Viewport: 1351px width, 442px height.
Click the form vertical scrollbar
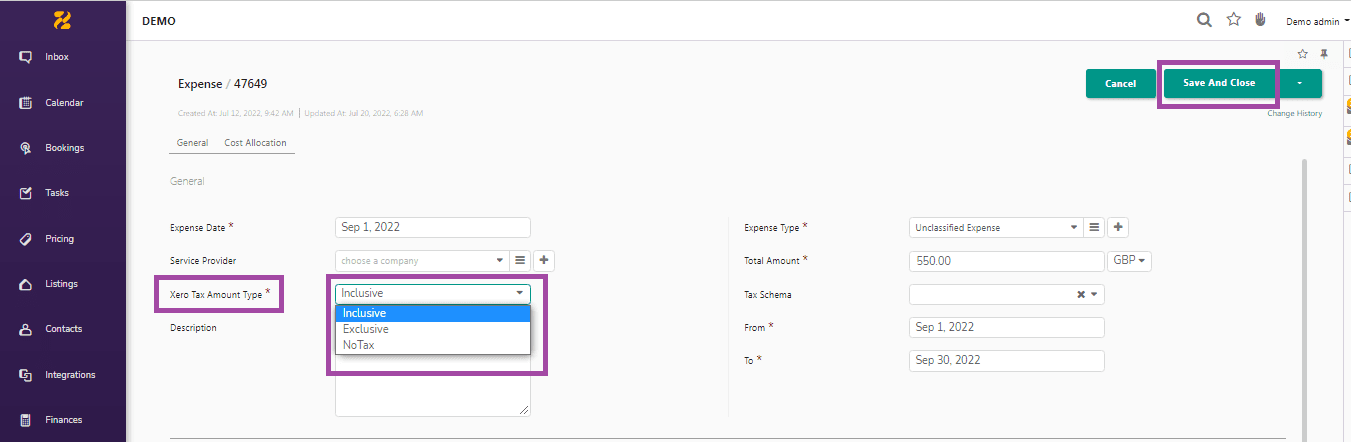coord(1303,298)
